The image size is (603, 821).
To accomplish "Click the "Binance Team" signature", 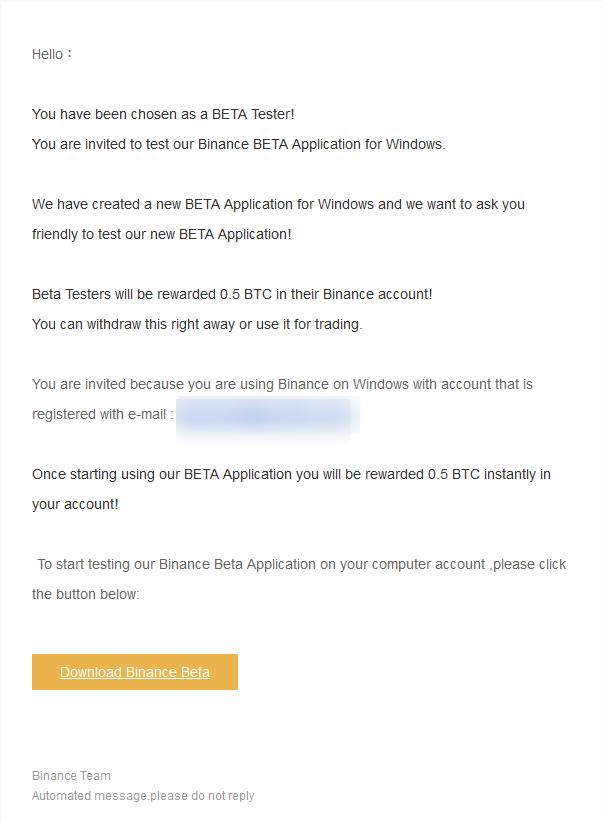I will tap(71, 775).
